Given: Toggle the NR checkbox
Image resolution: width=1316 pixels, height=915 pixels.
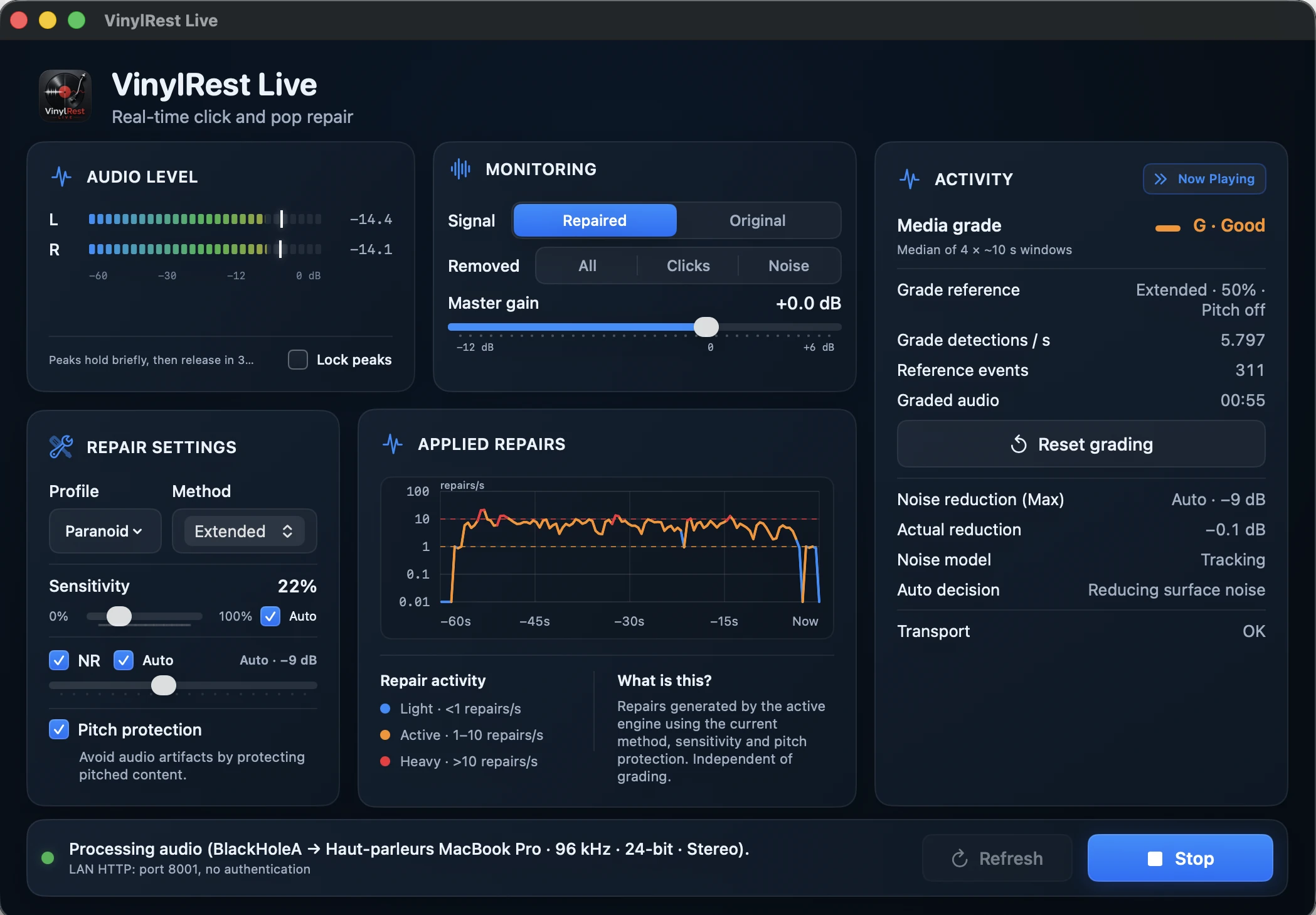Looking at the screenshot, I should click(59, 660).
